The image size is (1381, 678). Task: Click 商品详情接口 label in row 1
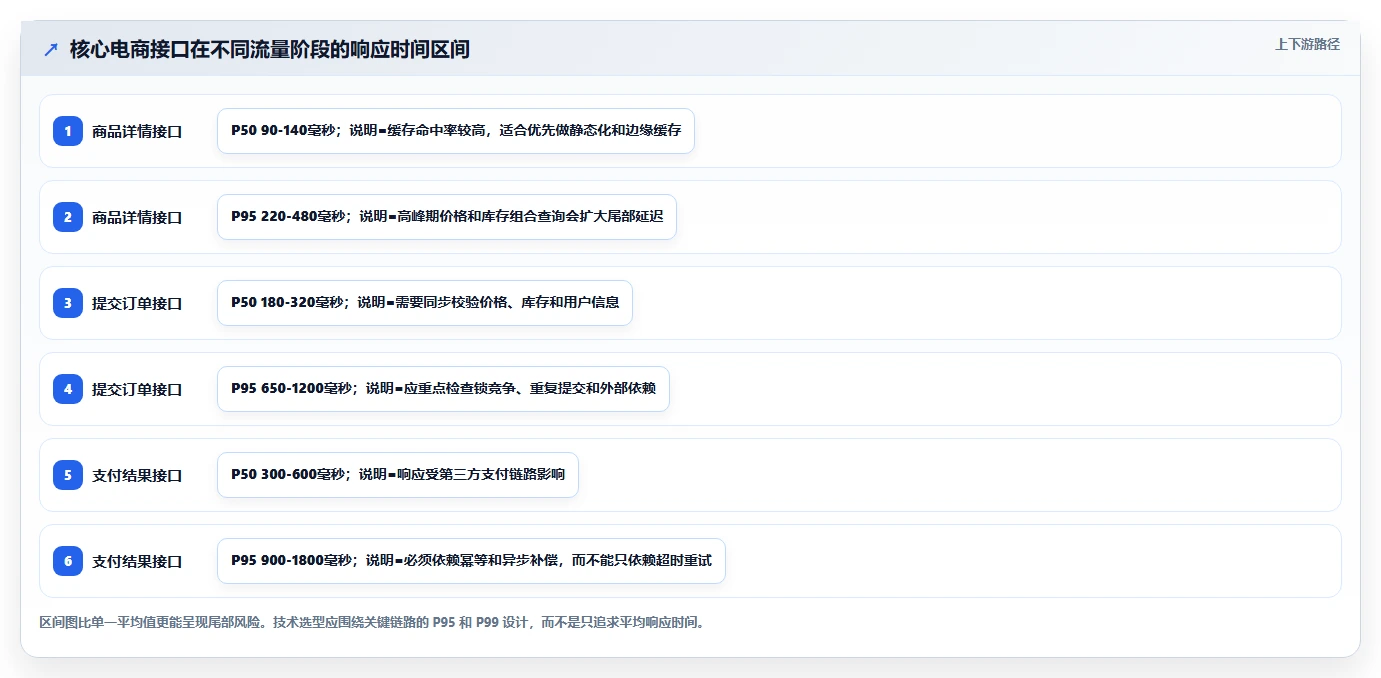coord(137,131)
